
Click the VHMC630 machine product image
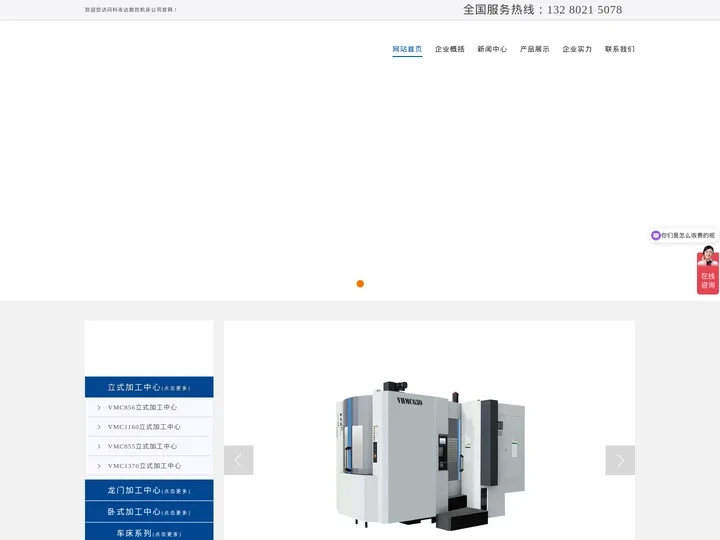(430, 455)
